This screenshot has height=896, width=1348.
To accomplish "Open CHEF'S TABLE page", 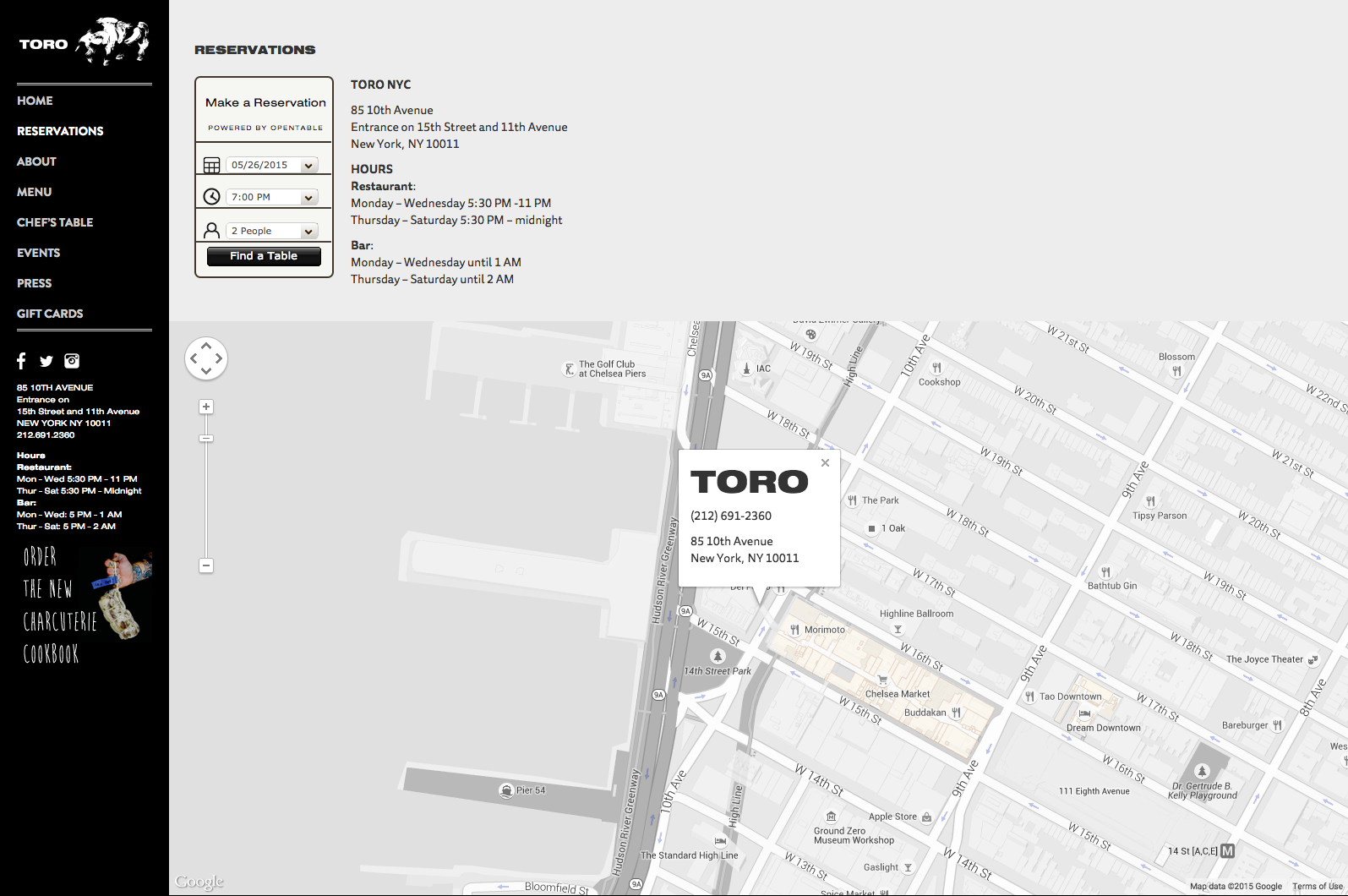I will [55, 222].
